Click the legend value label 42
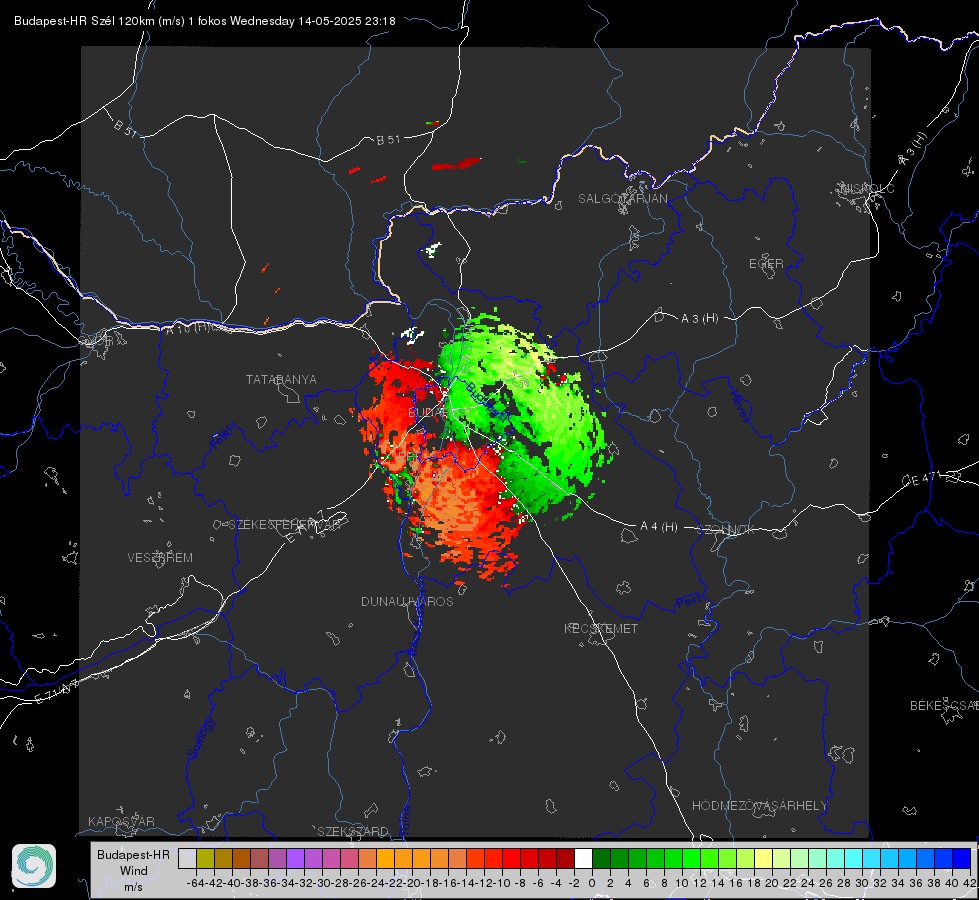 tap(969, 883)
